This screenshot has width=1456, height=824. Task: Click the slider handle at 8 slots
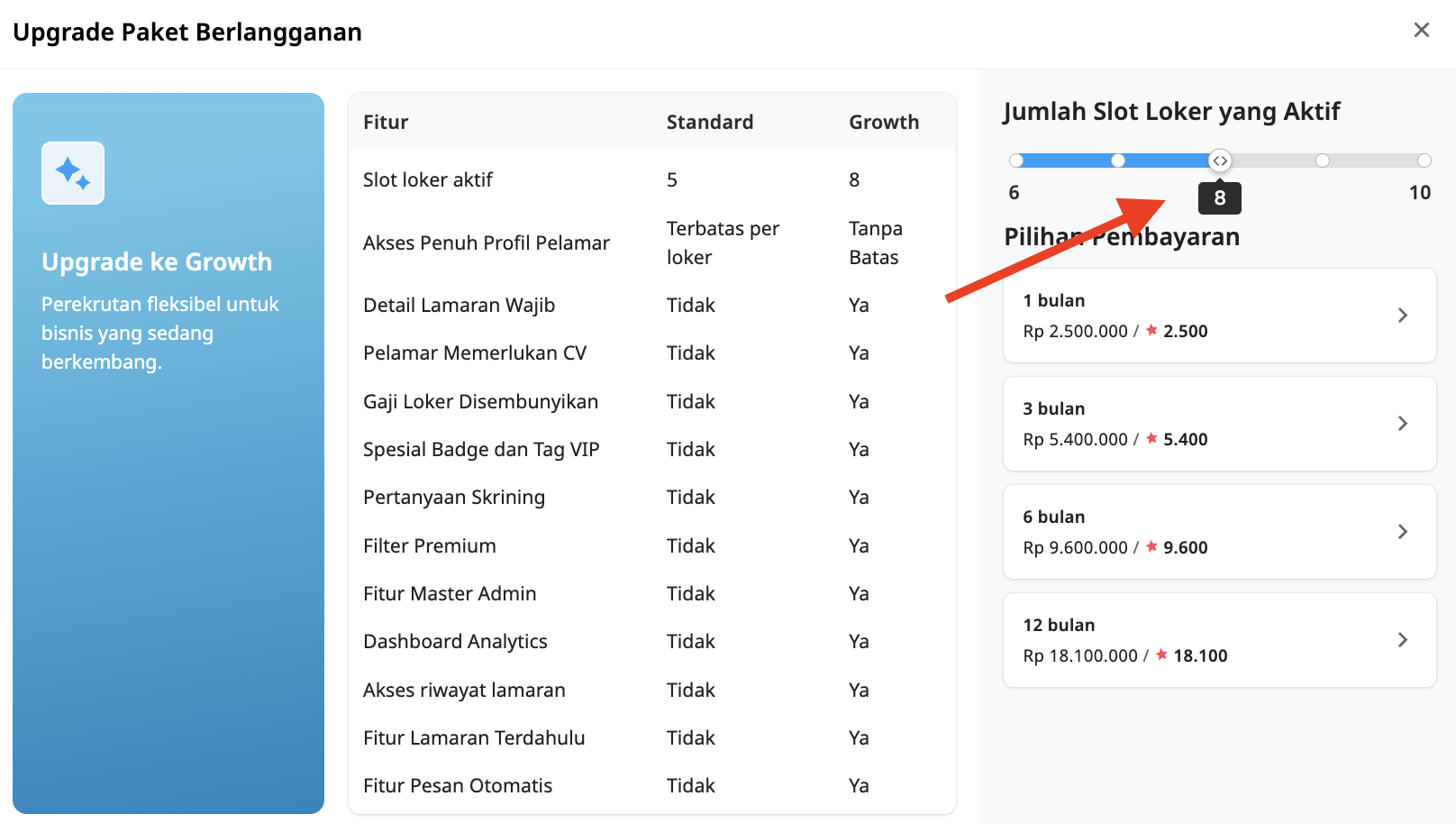[1219, 160]
